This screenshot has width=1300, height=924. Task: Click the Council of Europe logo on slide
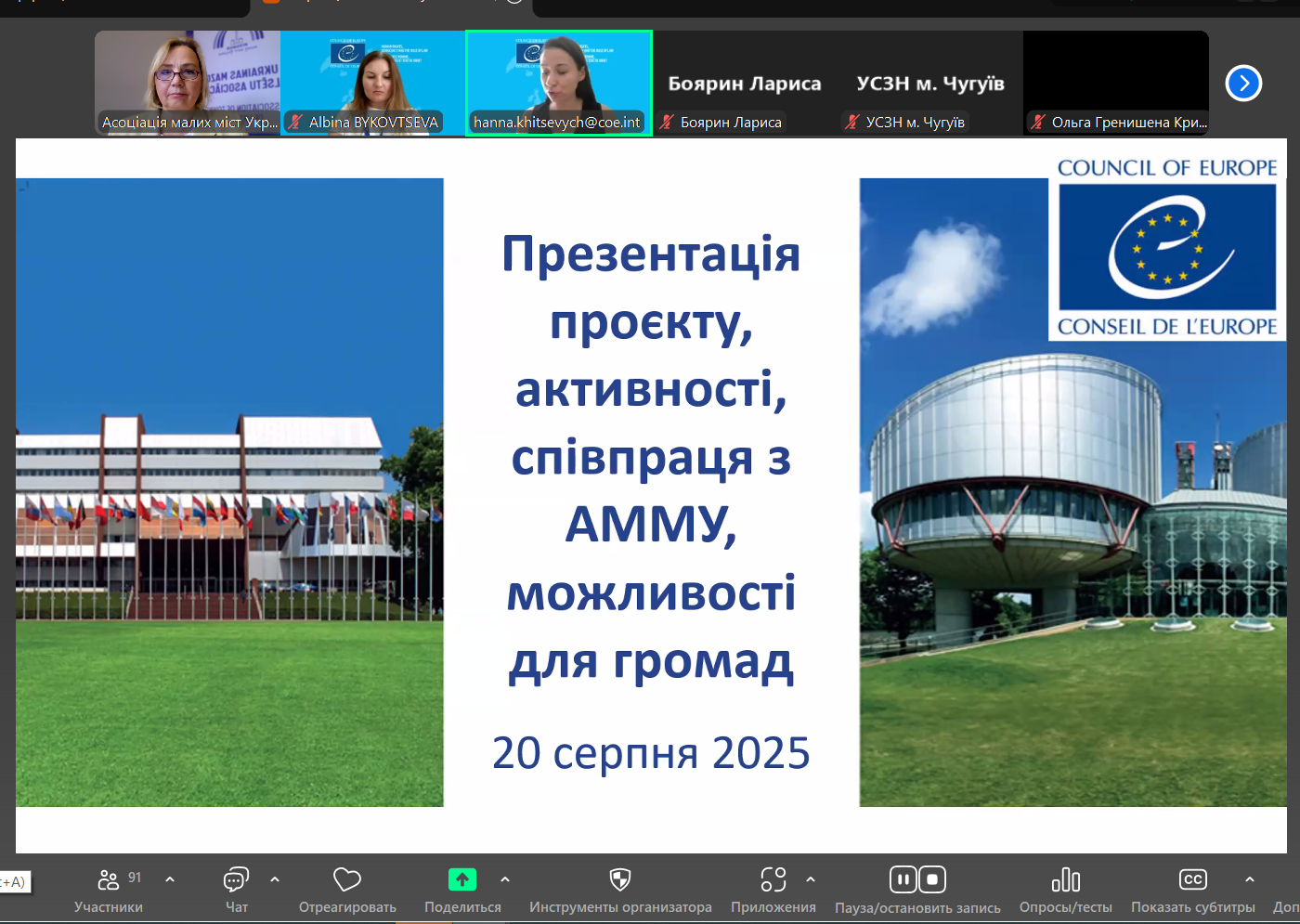coord(1167,247)
